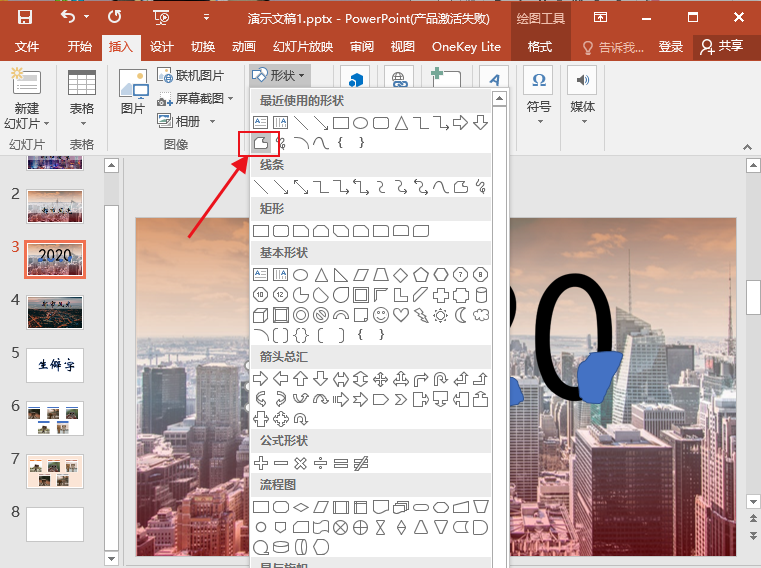Open the 幻灯片放映 tab
This screenshot has width=761, height=568.
(303, 47)
